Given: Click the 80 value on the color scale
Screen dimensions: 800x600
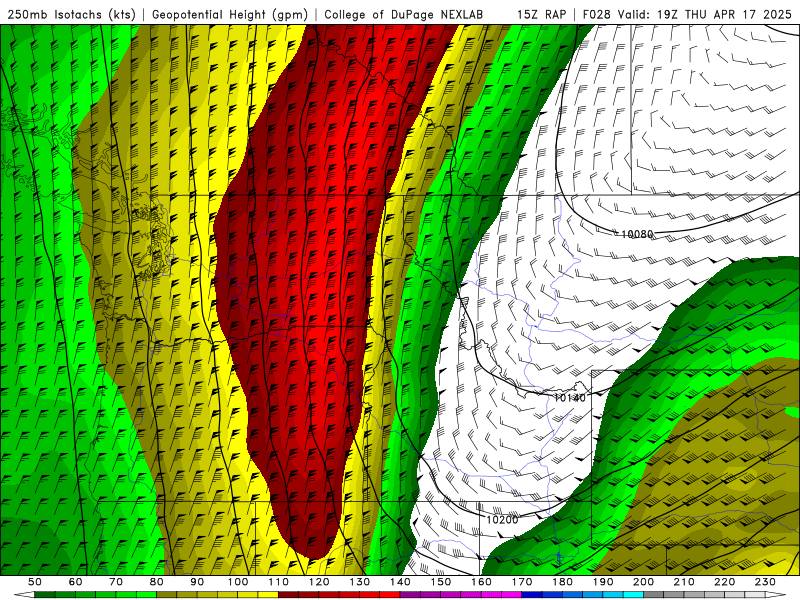Looking at the screenshot, I should (x=156, y=582).
